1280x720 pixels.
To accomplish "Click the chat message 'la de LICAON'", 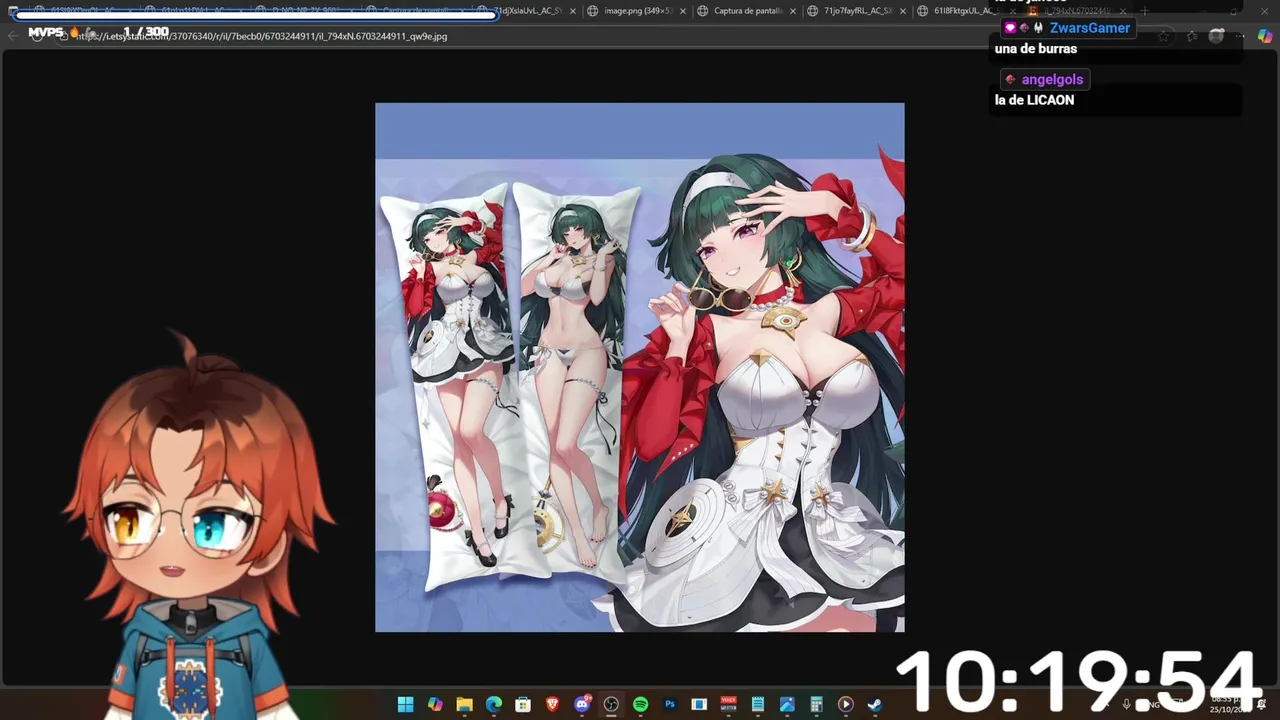I will pyautogui.click(x=1034, y=100).
